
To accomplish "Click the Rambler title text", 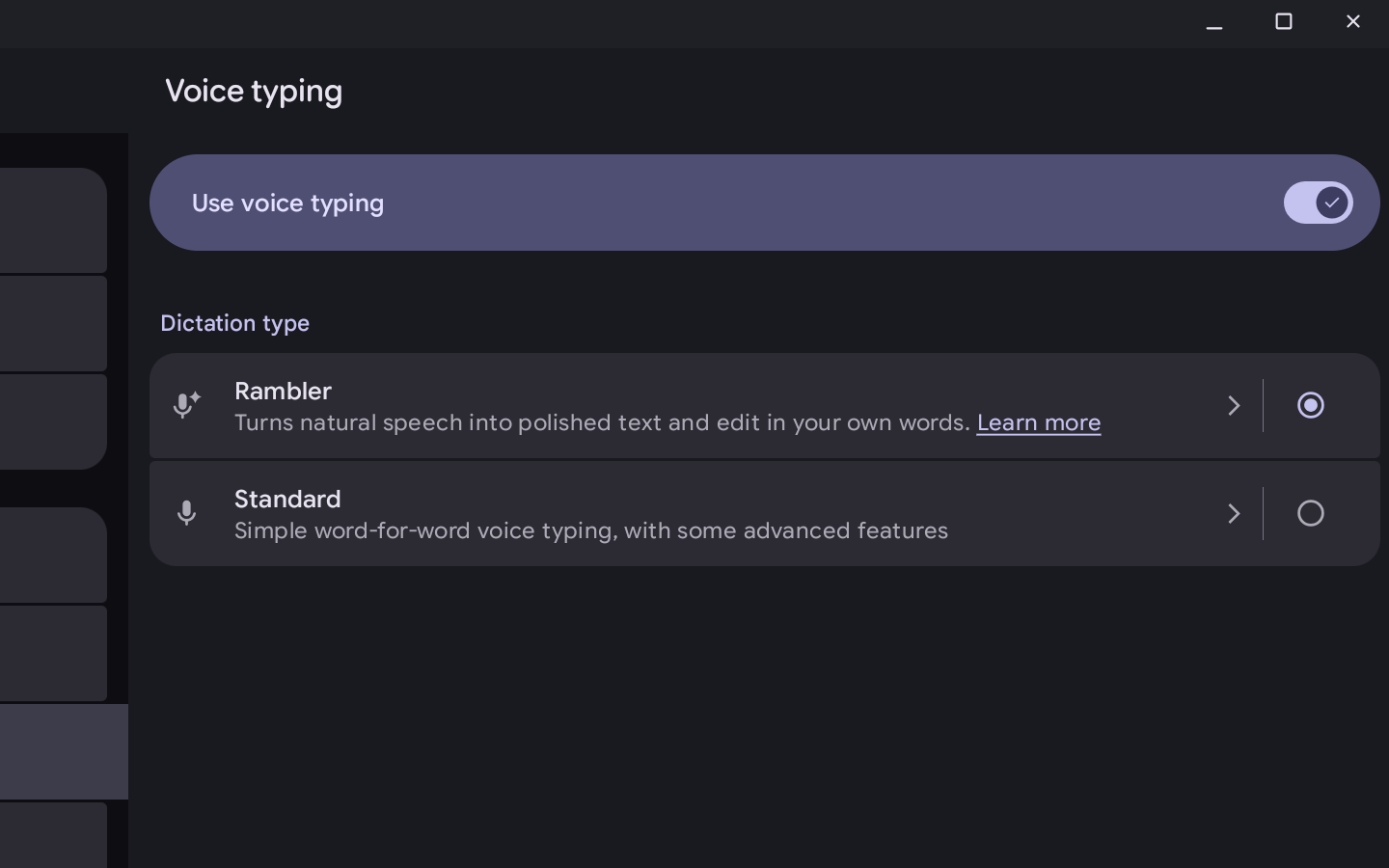I will (283, 391).
